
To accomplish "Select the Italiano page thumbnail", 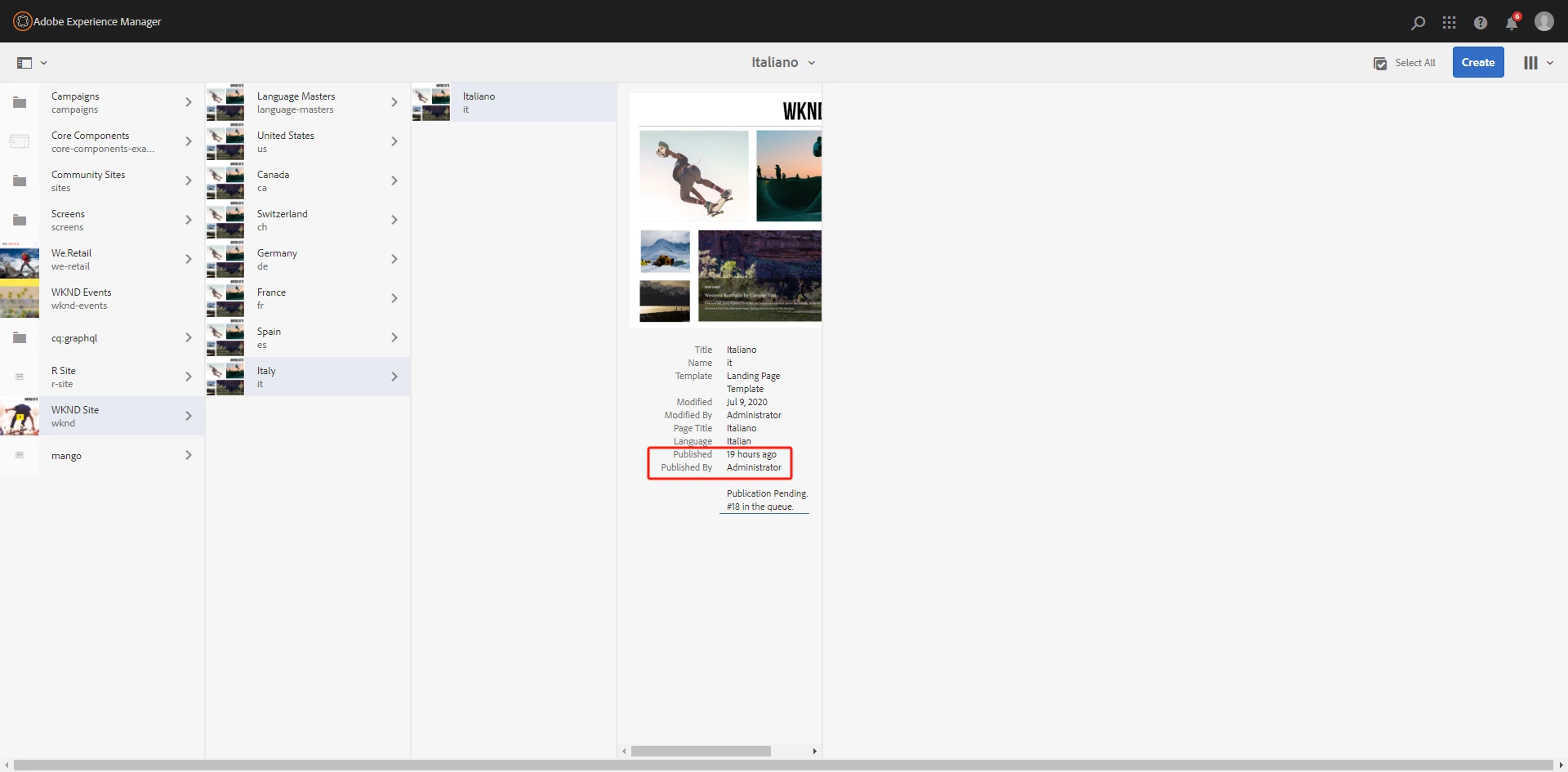I will coord(431,102).
